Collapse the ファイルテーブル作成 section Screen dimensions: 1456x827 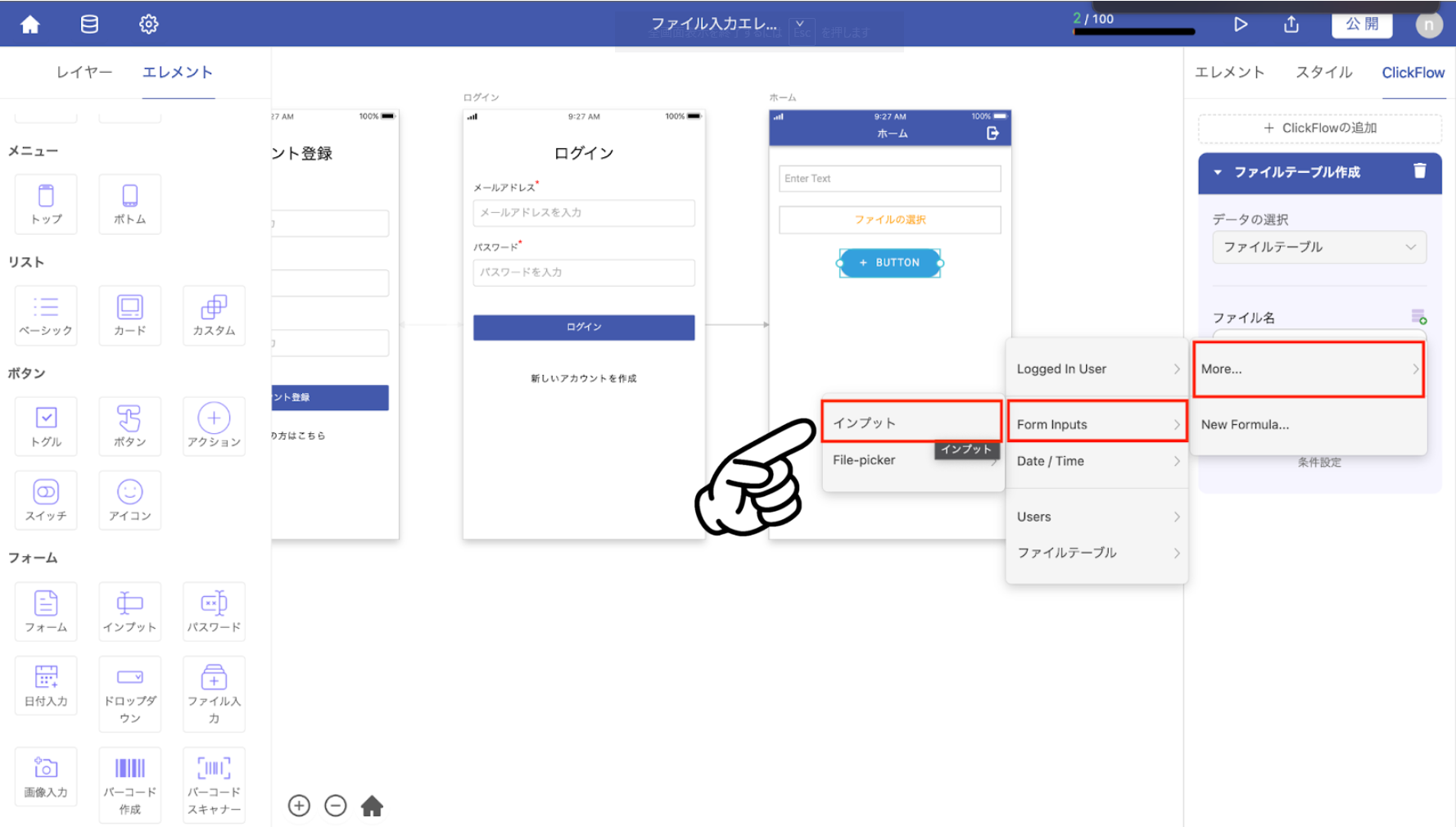pos(1218,172)
